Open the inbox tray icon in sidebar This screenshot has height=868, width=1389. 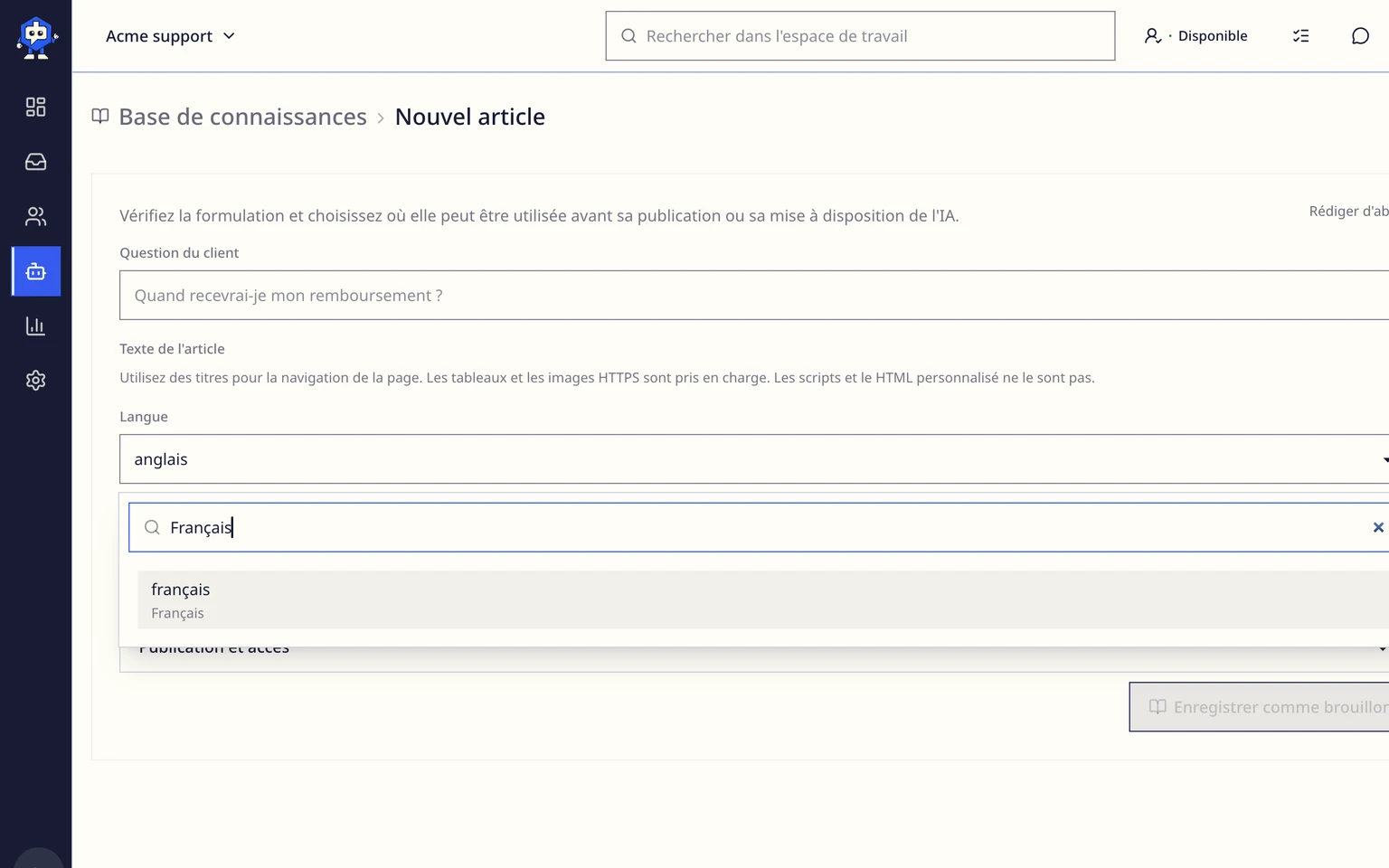36,162
